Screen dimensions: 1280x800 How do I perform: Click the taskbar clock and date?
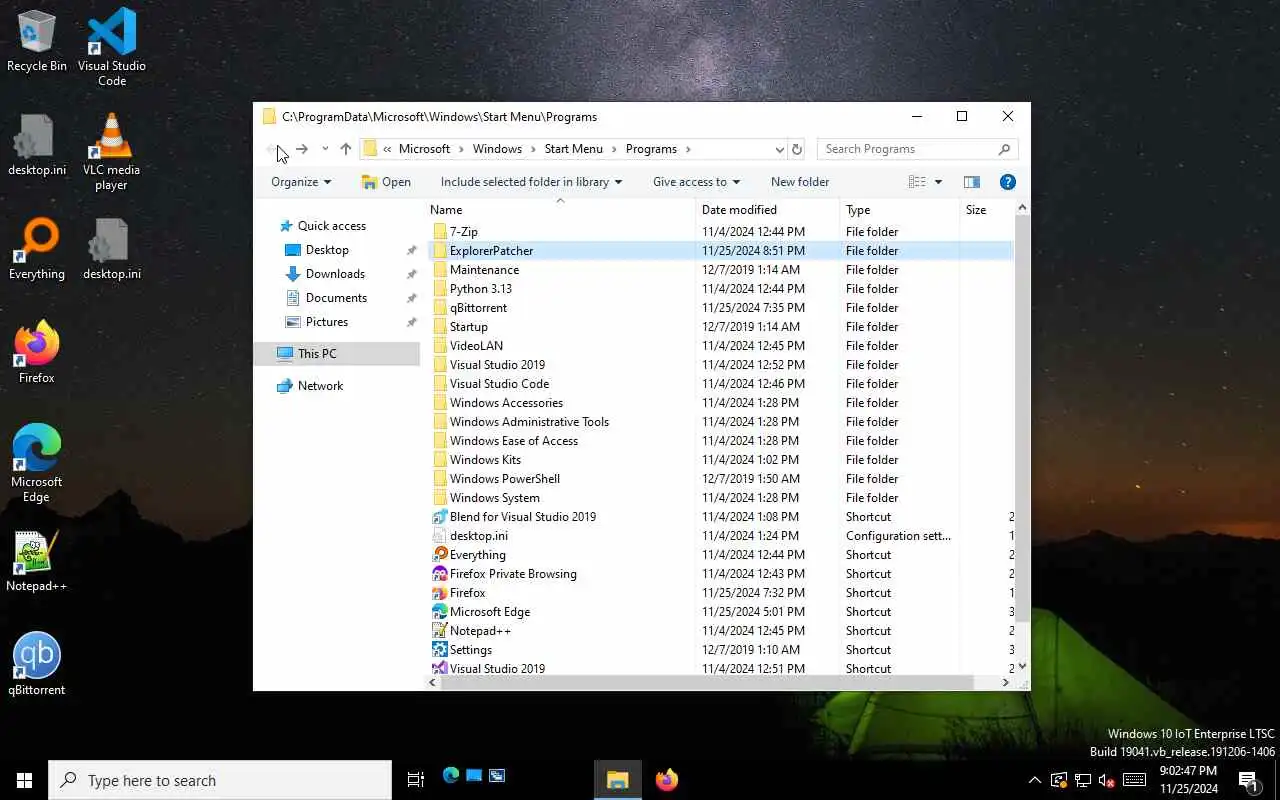coord(1188,780)
